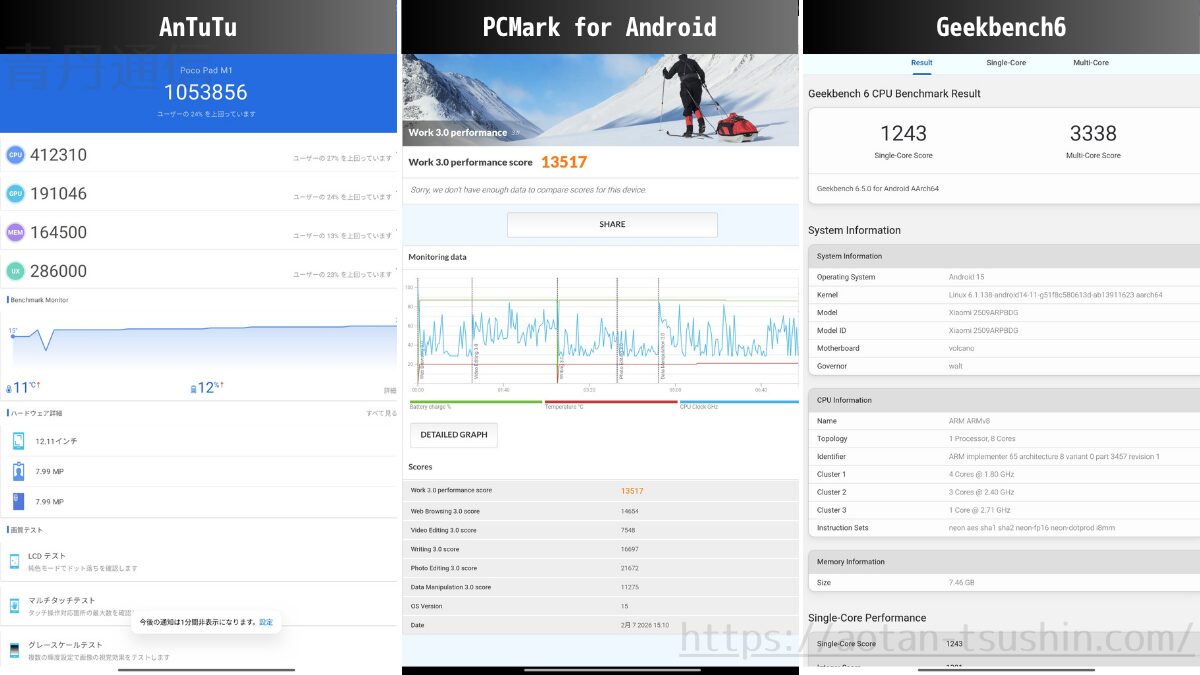Expand hardware details via すべて見る
The height and width of the screenshot is (675, 1200).
tap(381, 413)
